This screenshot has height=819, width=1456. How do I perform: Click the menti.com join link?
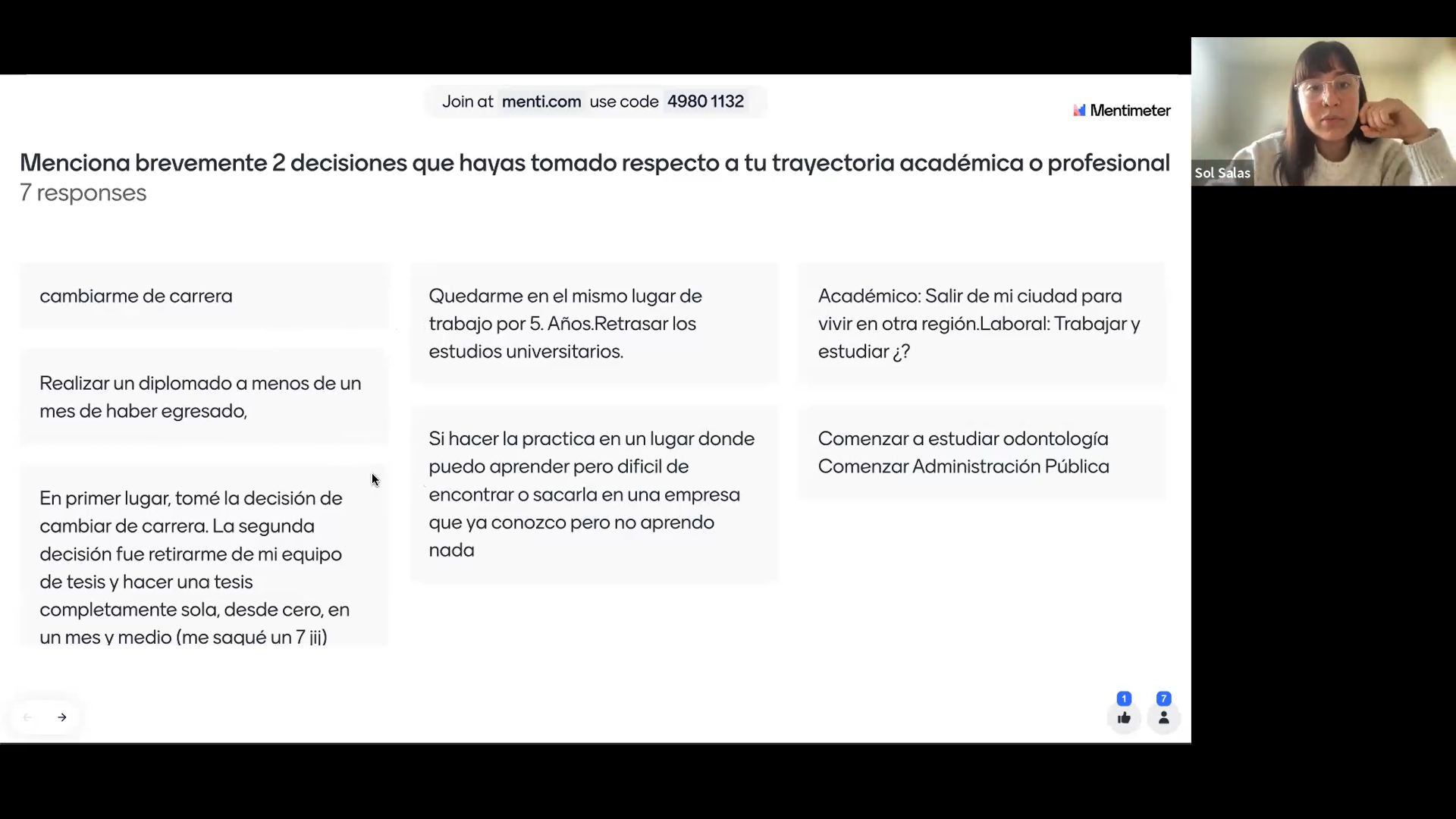pos(541,102)
